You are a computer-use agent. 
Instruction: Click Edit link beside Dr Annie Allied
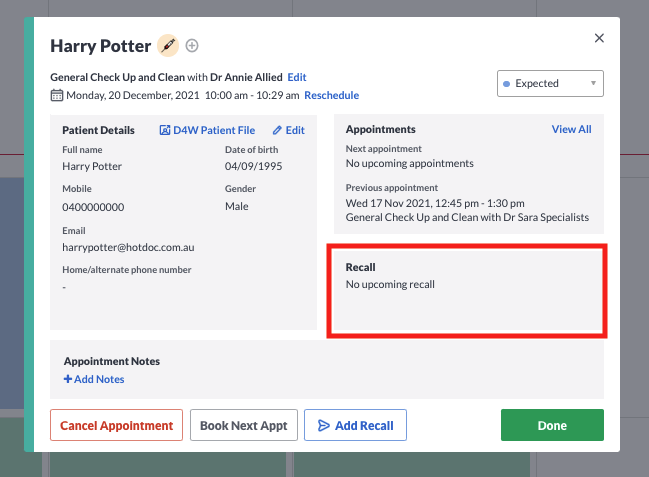(297, 77)
